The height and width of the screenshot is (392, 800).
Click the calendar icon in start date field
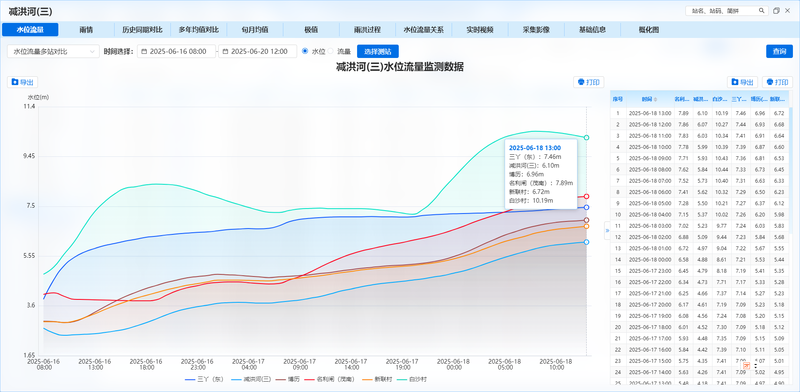[x=144, y=52]
